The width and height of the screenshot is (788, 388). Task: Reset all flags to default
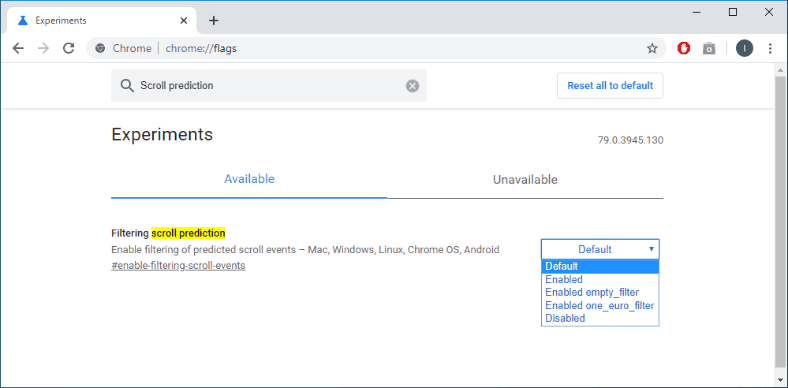(x=610, y=85)
